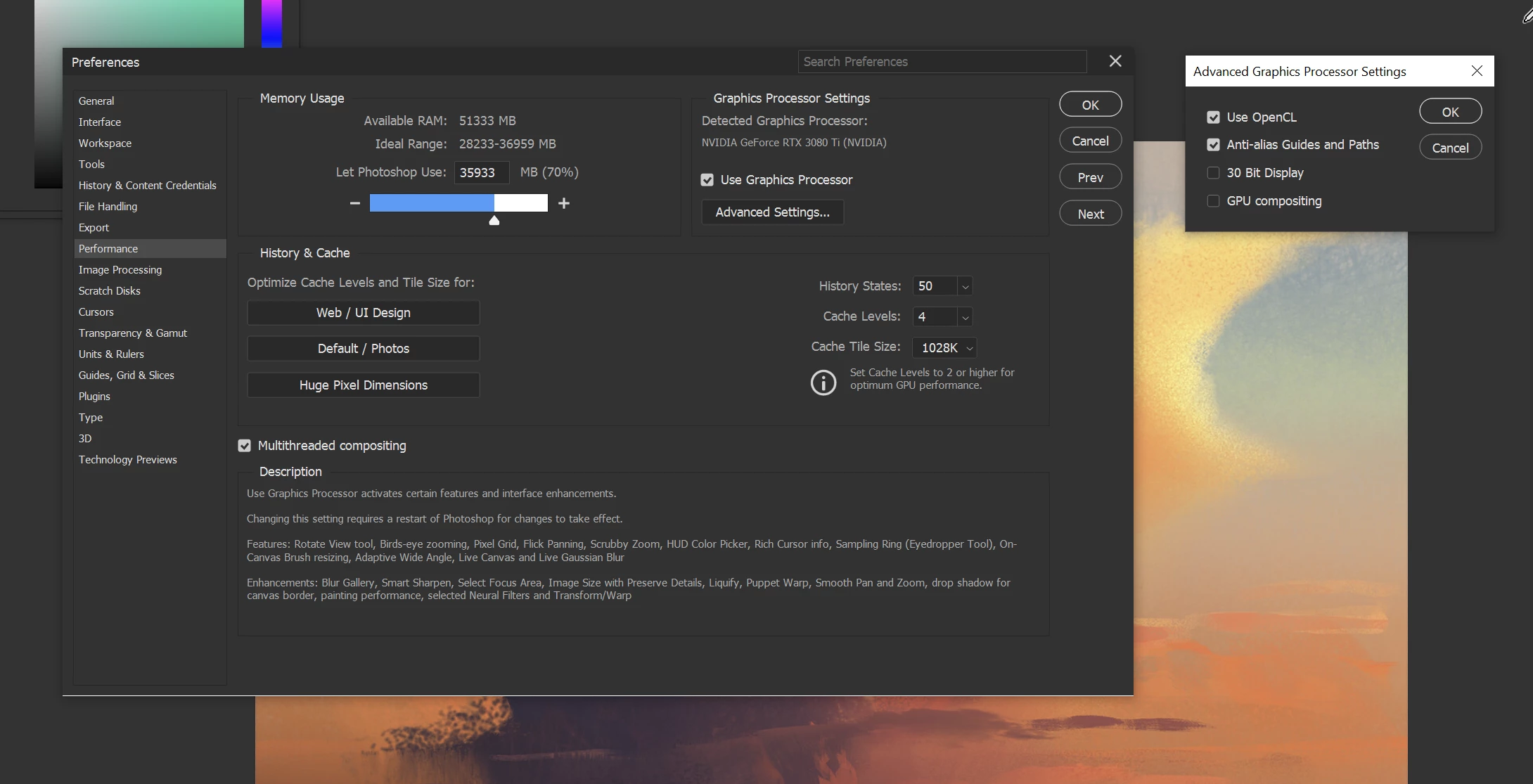Open the Cache Levels dropdown
The height and width of the screenshot is (784, 1533).
(x=965, y=317)
